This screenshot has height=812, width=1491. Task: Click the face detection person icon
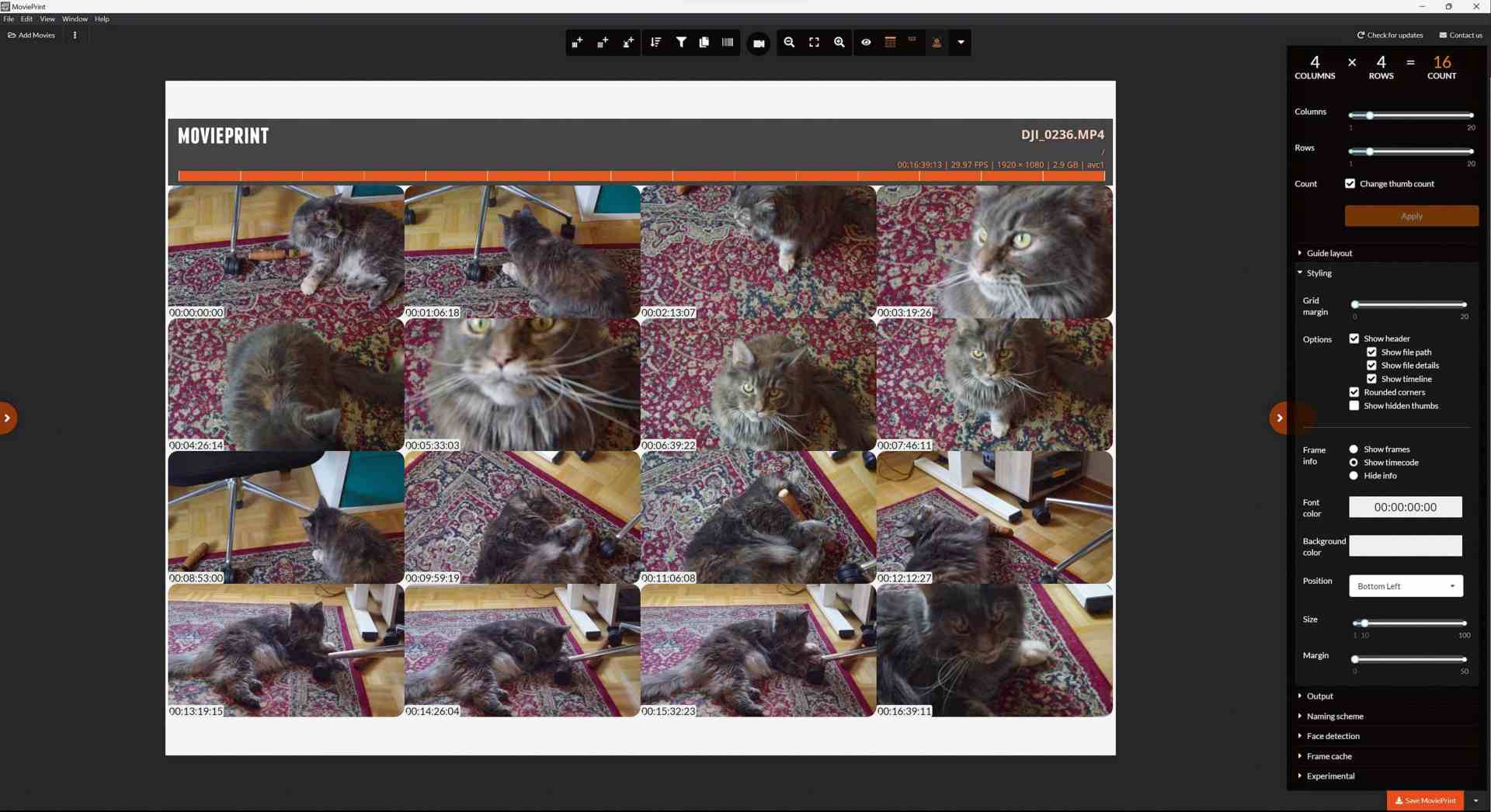pyautogui.click(x=937, y=43)
